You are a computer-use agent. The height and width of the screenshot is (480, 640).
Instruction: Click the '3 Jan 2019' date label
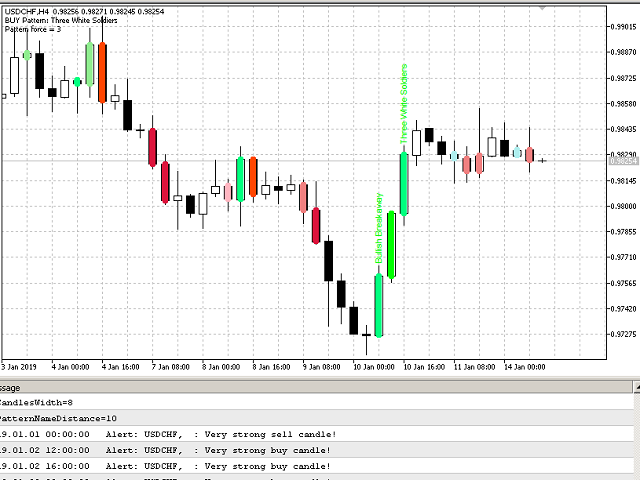click(x=19, y=367)
